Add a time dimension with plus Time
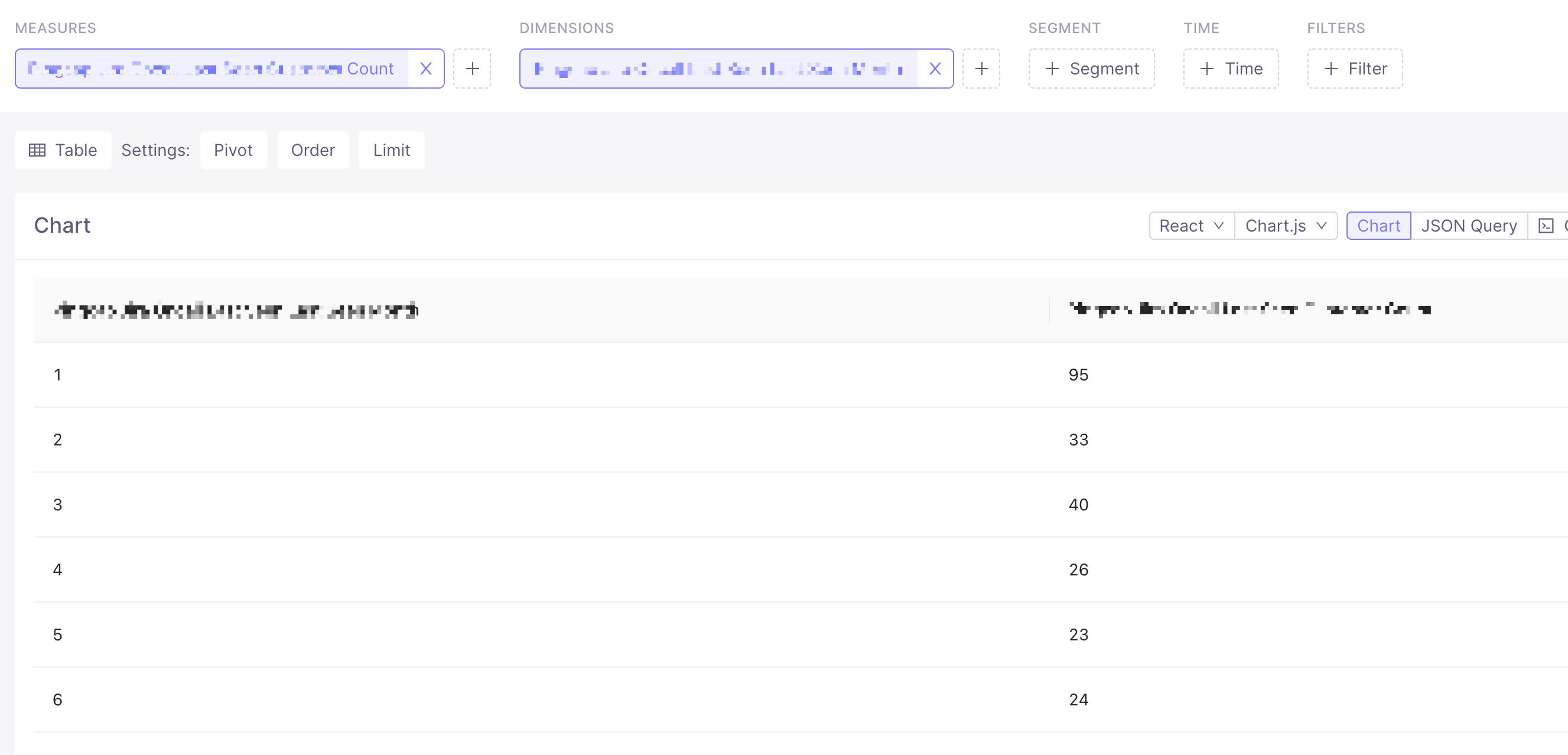 (1231, 68)
